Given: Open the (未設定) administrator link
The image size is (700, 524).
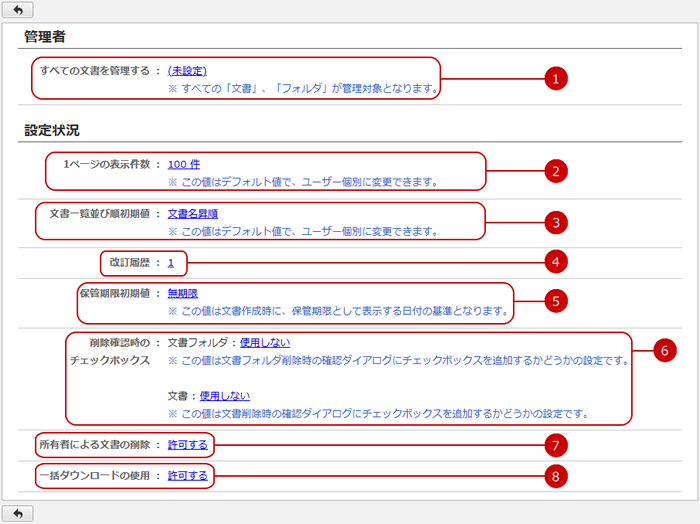Looking at the screenshot, I should tap(187, 71).
